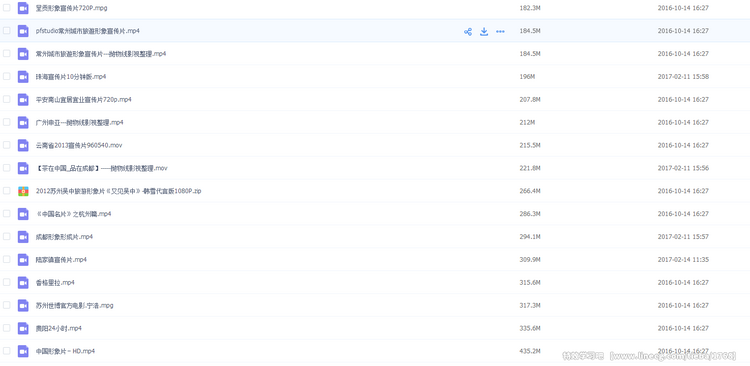Viewport: 750px width, 366px height.
Task: Click the share icon on the pfstudio row
Action: coord(468,32)
